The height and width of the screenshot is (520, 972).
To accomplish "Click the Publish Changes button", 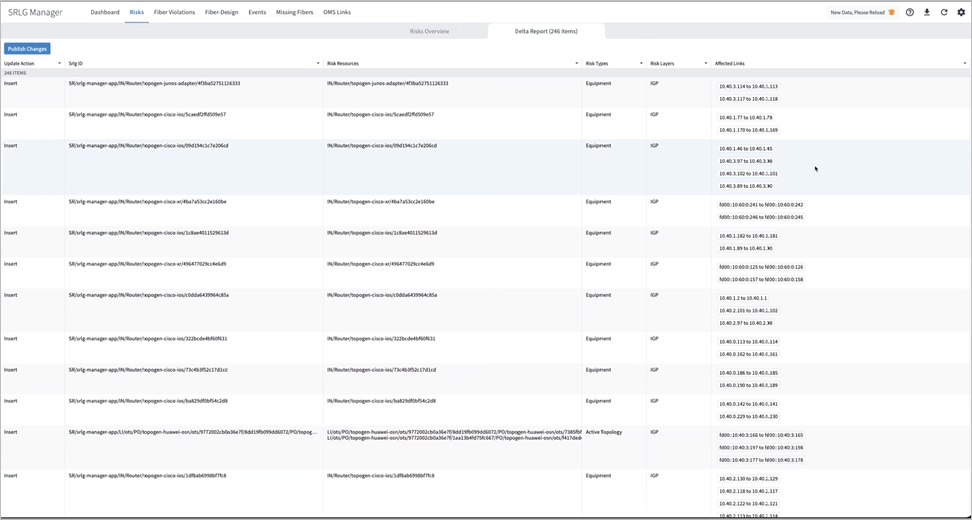I will tap(27, 49).
